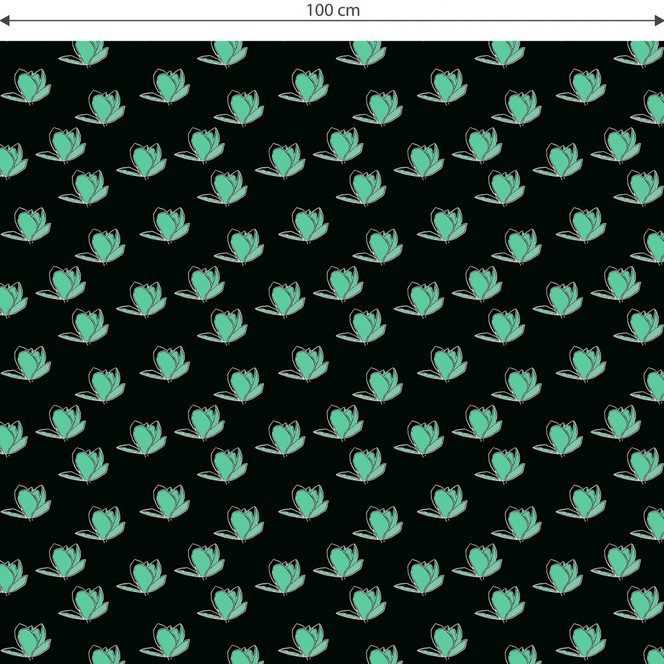Click the "100 cm" width label
The width and height of the screenshot is (664, 664).
click(x=333, y=10)
